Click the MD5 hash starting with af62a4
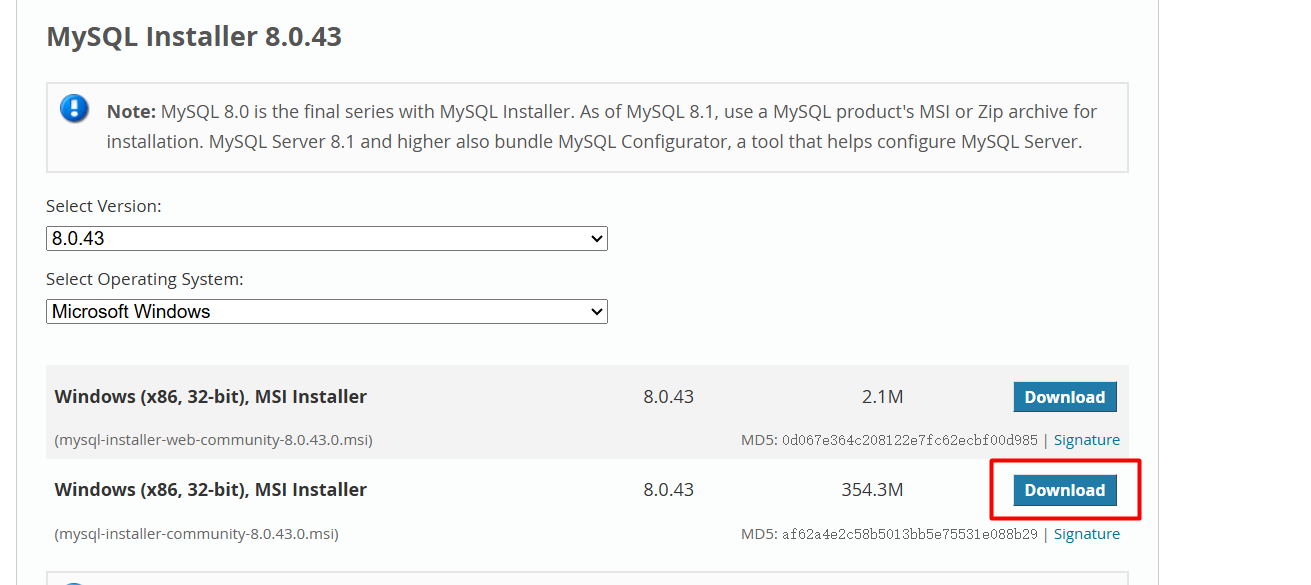This screenshot has height=585, width=1311. tap(910, 534)
